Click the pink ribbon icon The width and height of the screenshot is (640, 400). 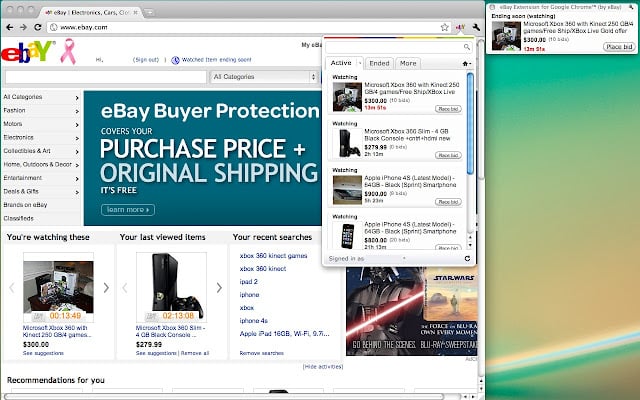pyautogui.click(x=68, y=51)
